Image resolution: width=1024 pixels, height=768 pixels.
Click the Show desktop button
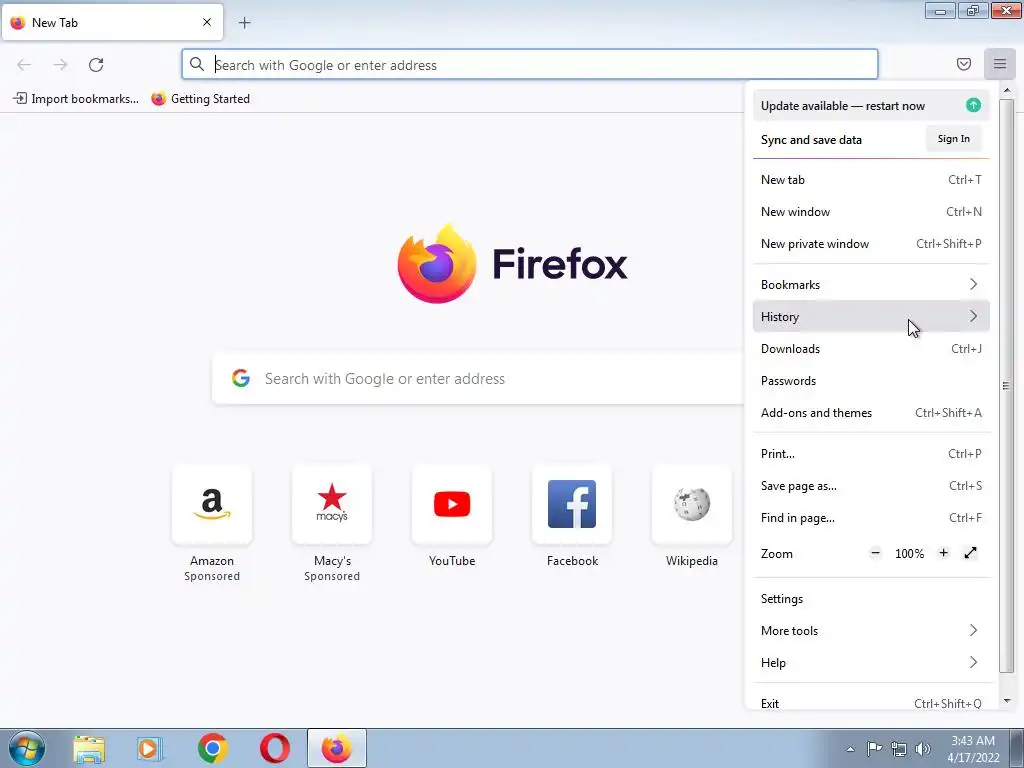(1017, 748)
